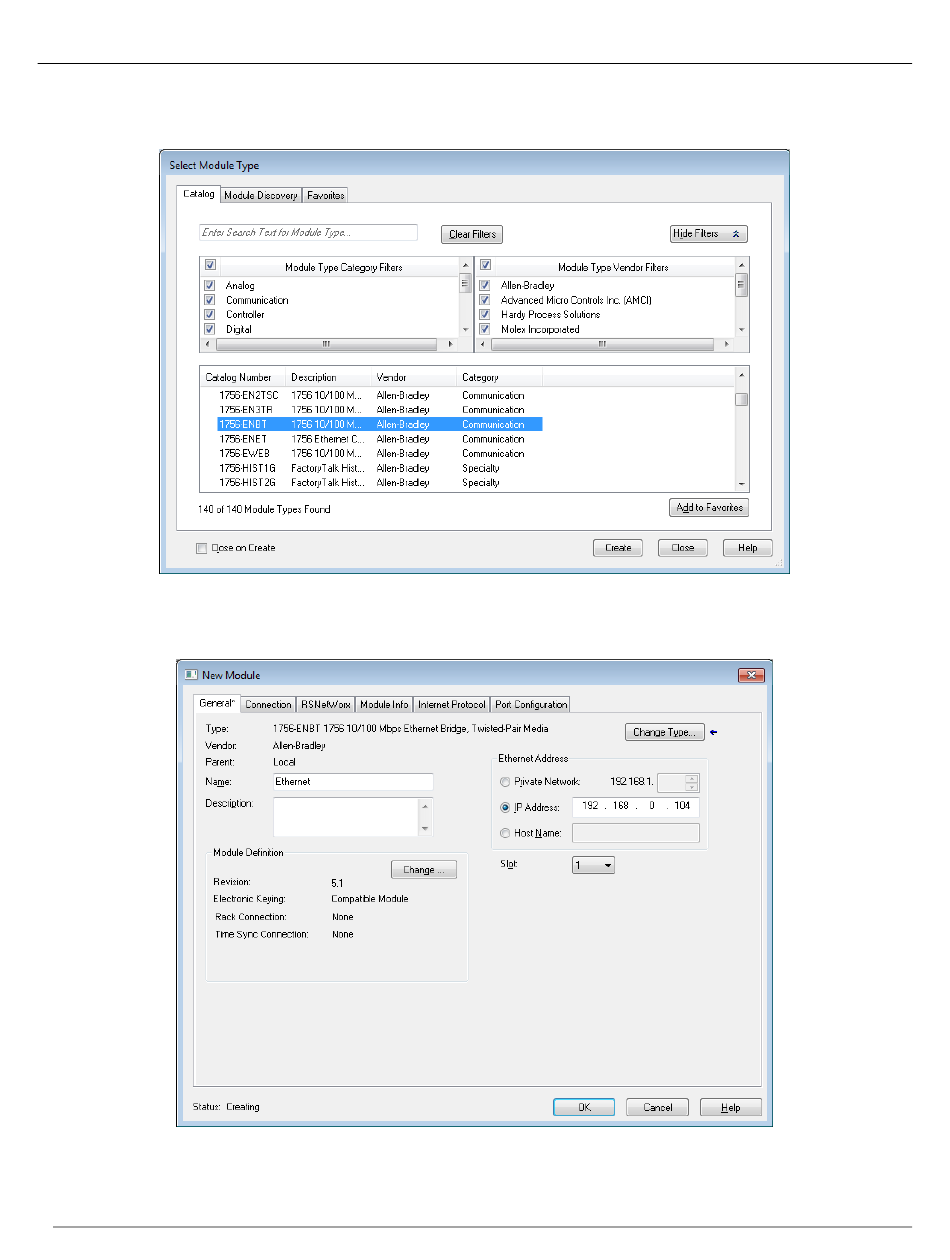Click the vendor filters vertical scrollbar thumb

point(741,285)
